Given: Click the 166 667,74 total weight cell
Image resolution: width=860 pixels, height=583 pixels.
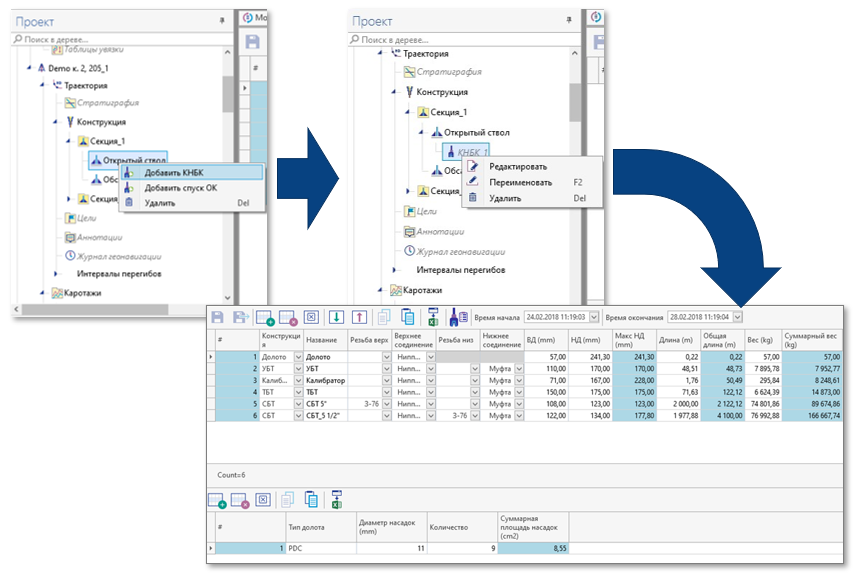Looking at the screenshot, I should point(812,416).
